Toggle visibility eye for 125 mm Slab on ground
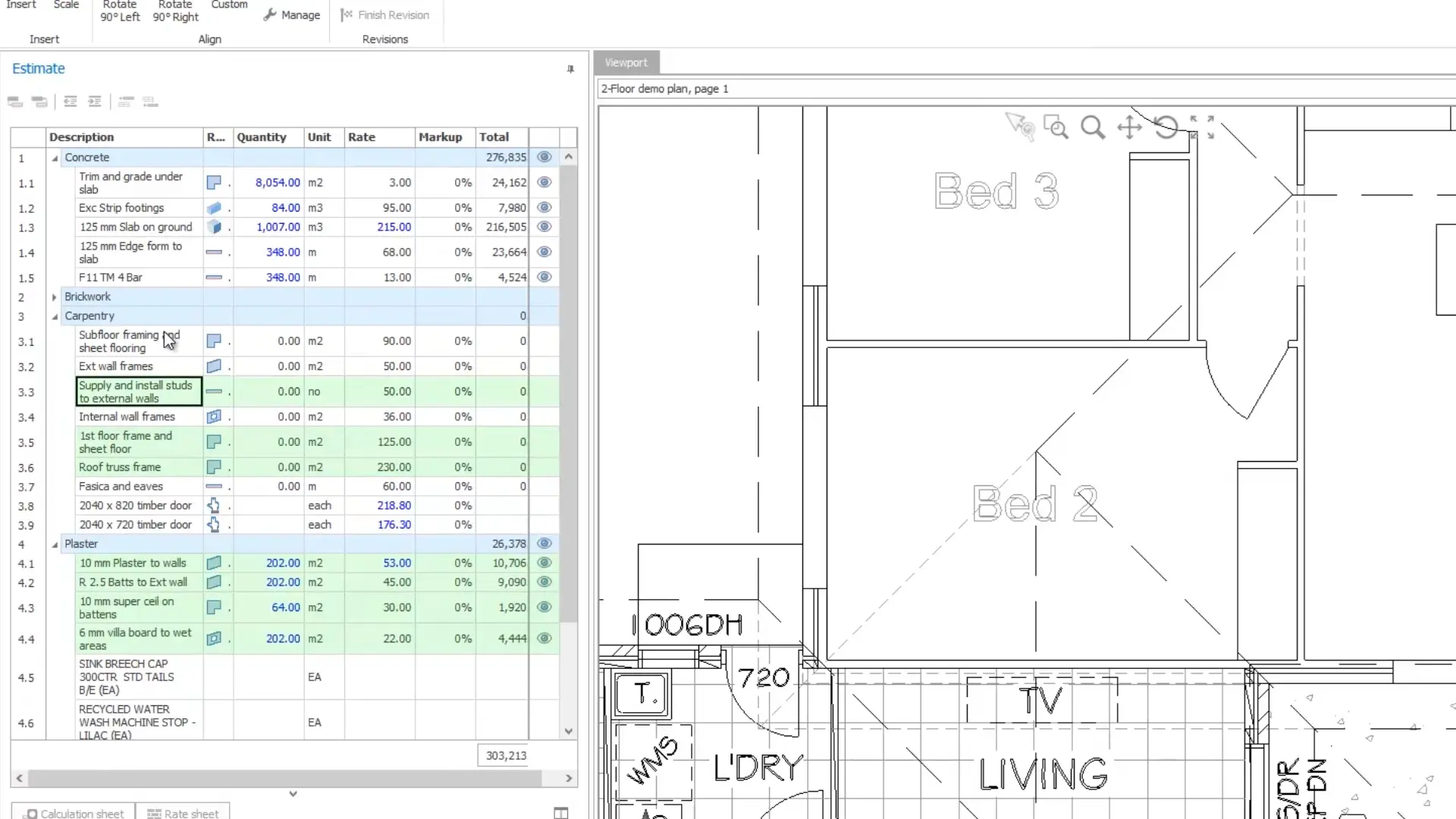The width and height of the screenshot is (1456, 819). pos(544,227)
